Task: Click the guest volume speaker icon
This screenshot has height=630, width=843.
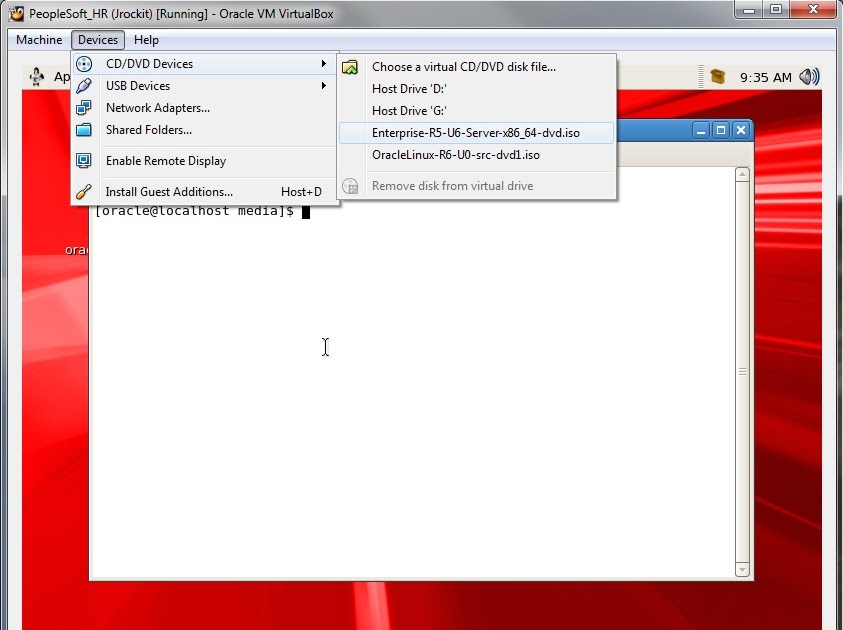Action: 809,77
